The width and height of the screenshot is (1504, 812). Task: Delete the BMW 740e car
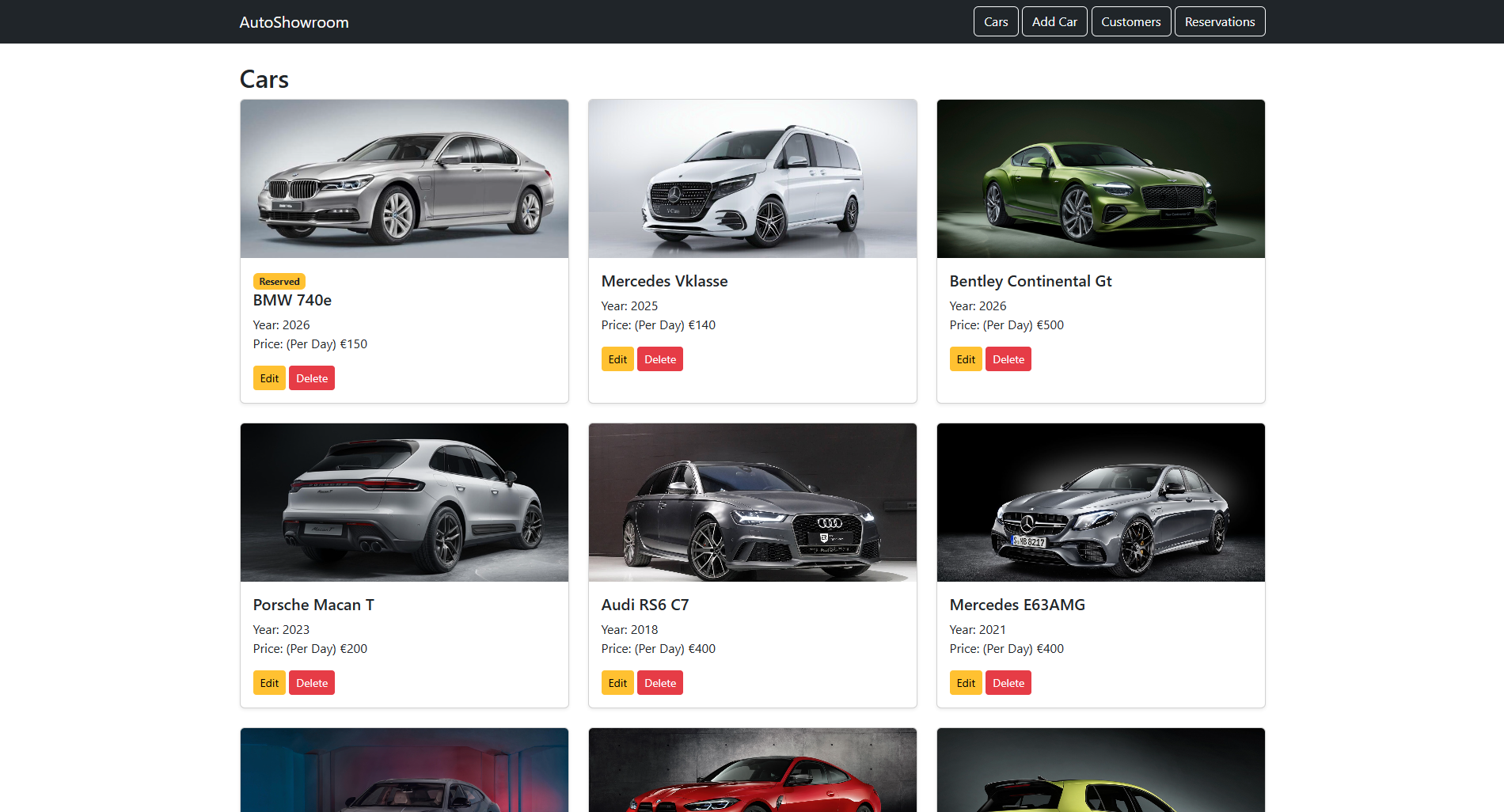(312, 378)
